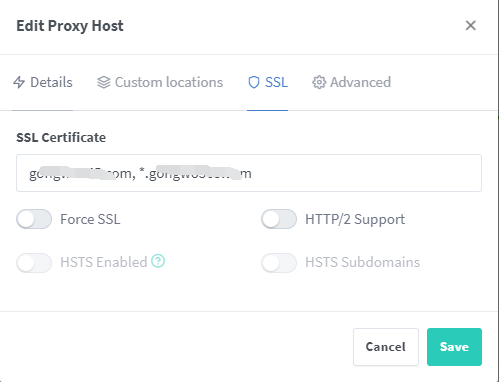Click the Cancel button
This screenshot has height=382, width=499.
386,347
